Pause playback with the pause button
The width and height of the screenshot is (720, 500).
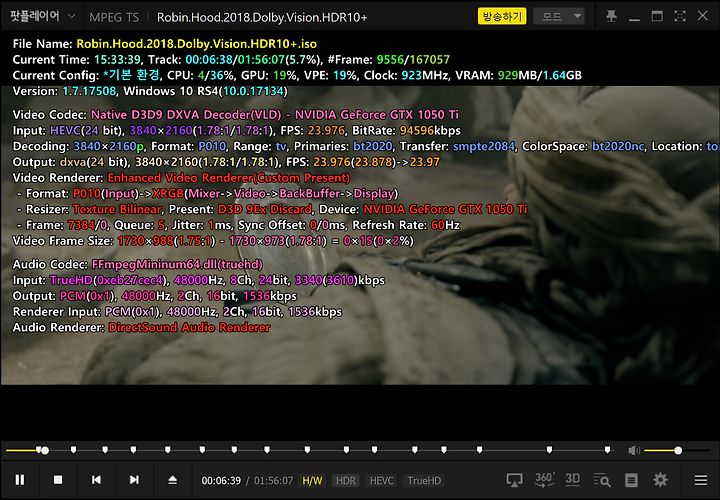click(x=20, y=480)
